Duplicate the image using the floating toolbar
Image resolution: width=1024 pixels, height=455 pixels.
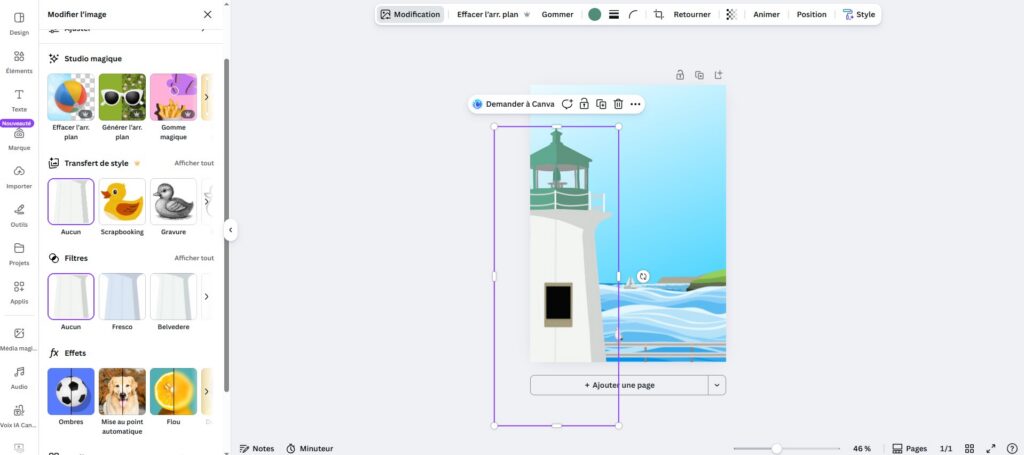pyautogui.click(x=601, y=104)
